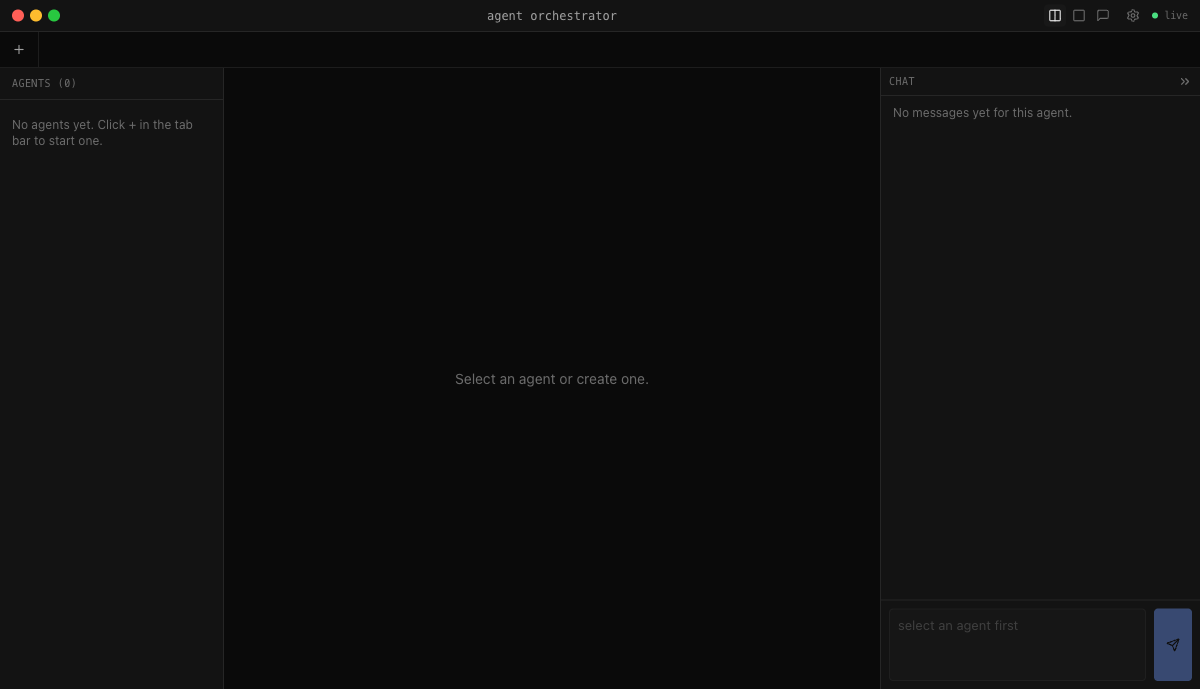The height and width of the screenshot is (689, 1200).
Task: Switch to the chat-only layout view
Action: (x=1103, y=15)
